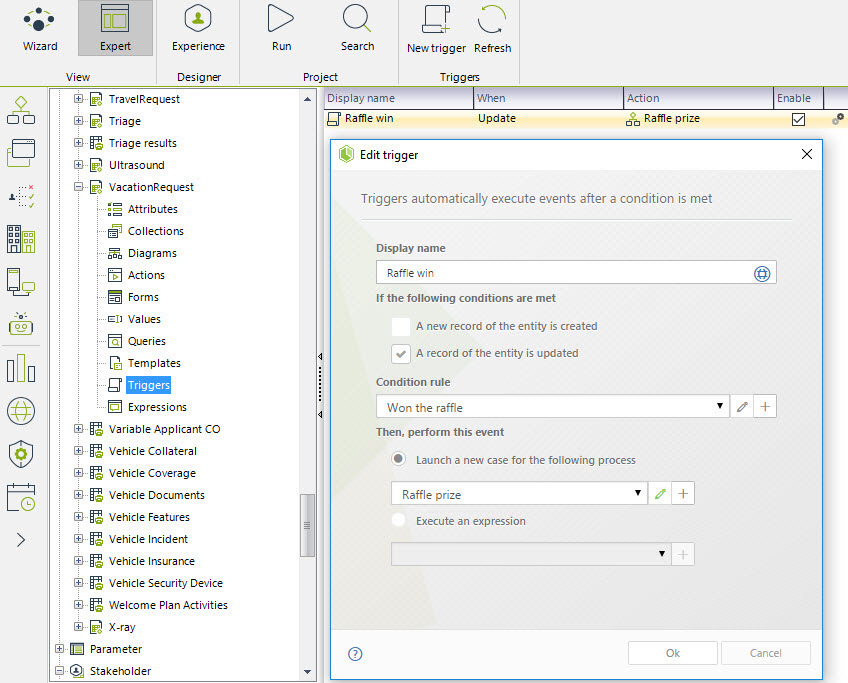
Task: Select Forms under VacationRequest
Action: (143, 297)
